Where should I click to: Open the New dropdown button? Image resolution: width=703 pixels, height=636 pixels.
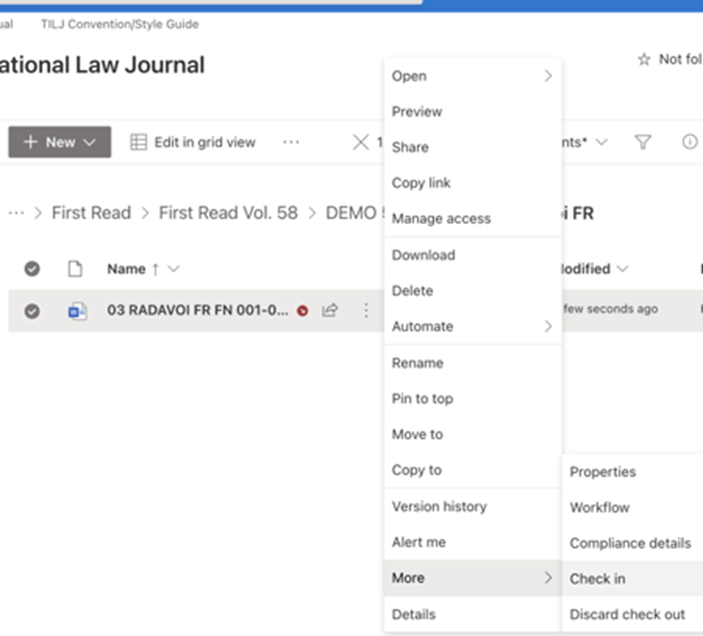click(60, 142)
